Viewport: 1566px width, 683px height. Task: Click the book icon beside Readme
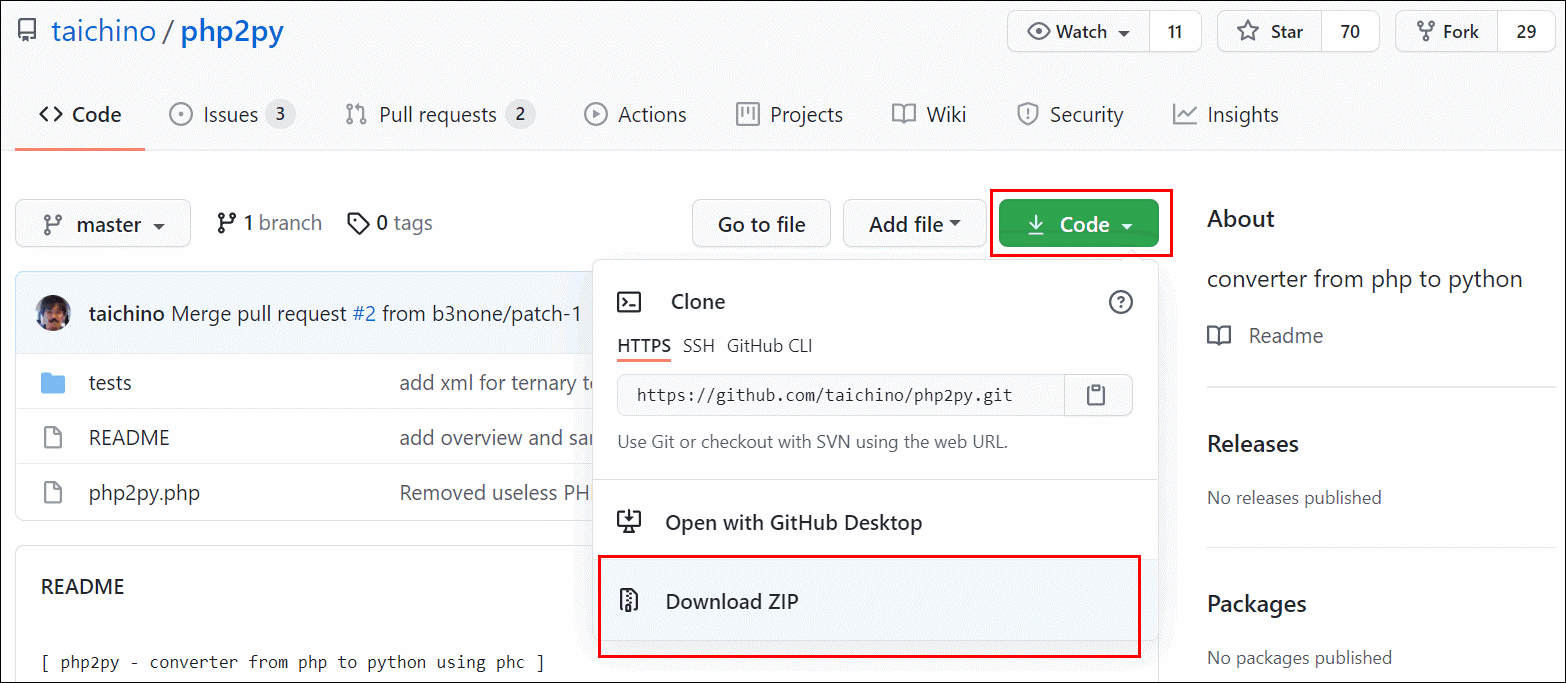[1219, 336]
